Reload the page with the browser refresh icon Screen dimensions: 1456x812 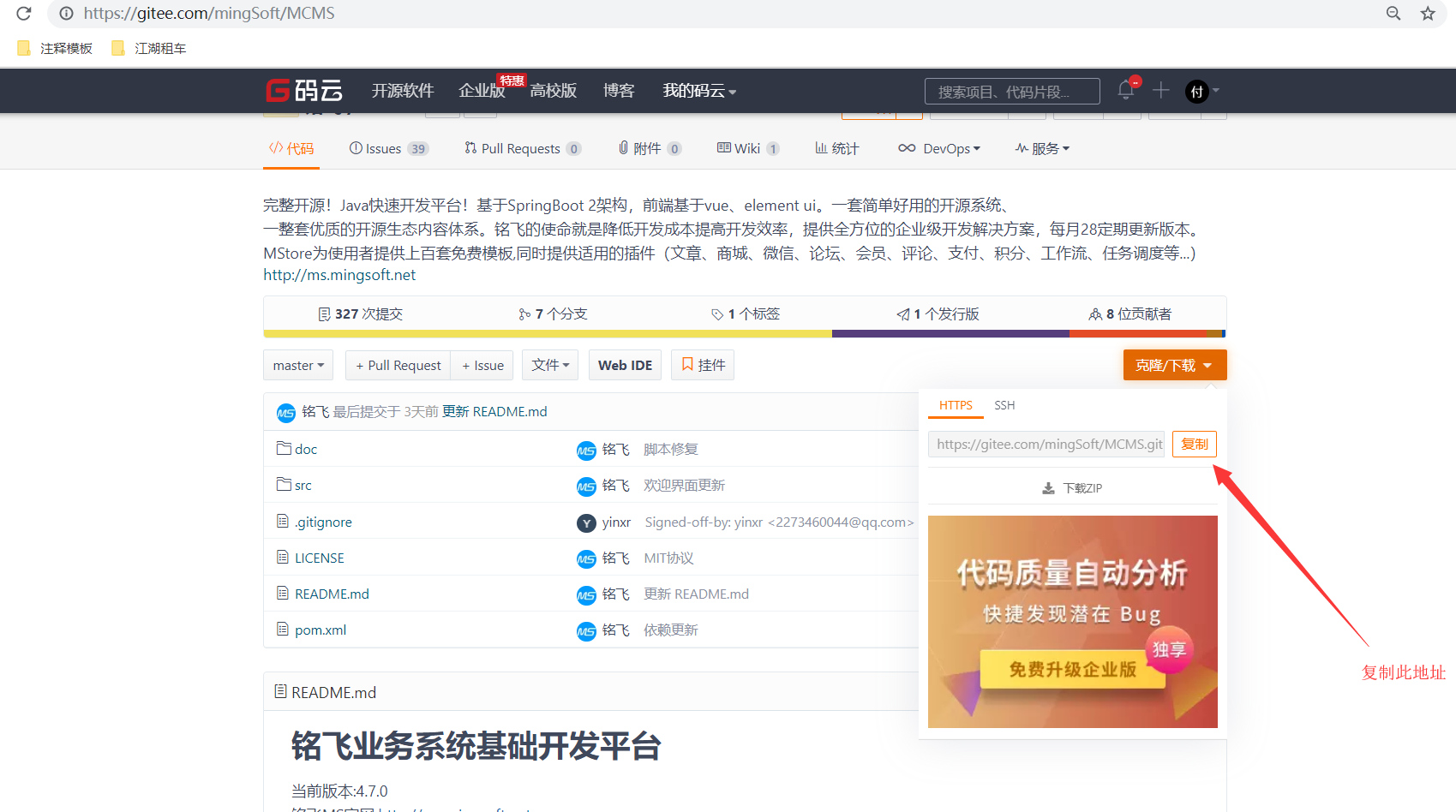tap(24, 13)
